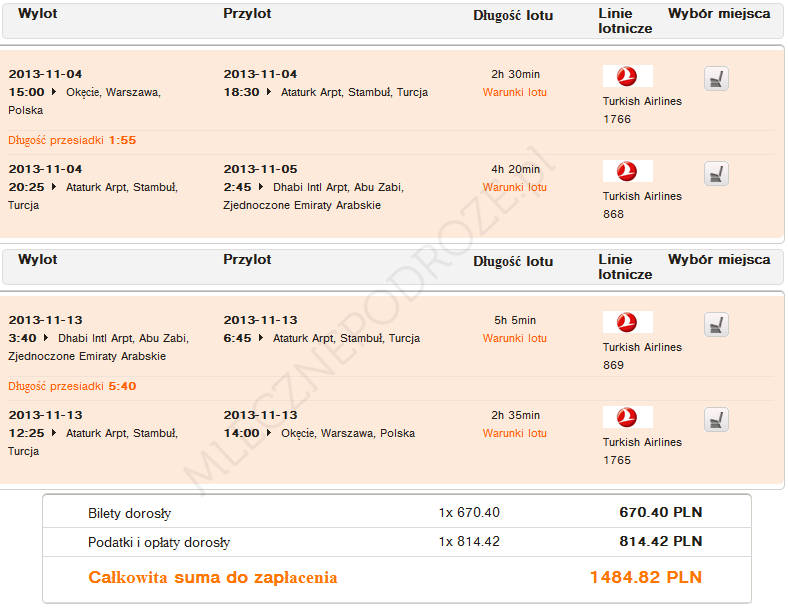
Task: Open seat selection for flight 869
Action: coord(716,325)
